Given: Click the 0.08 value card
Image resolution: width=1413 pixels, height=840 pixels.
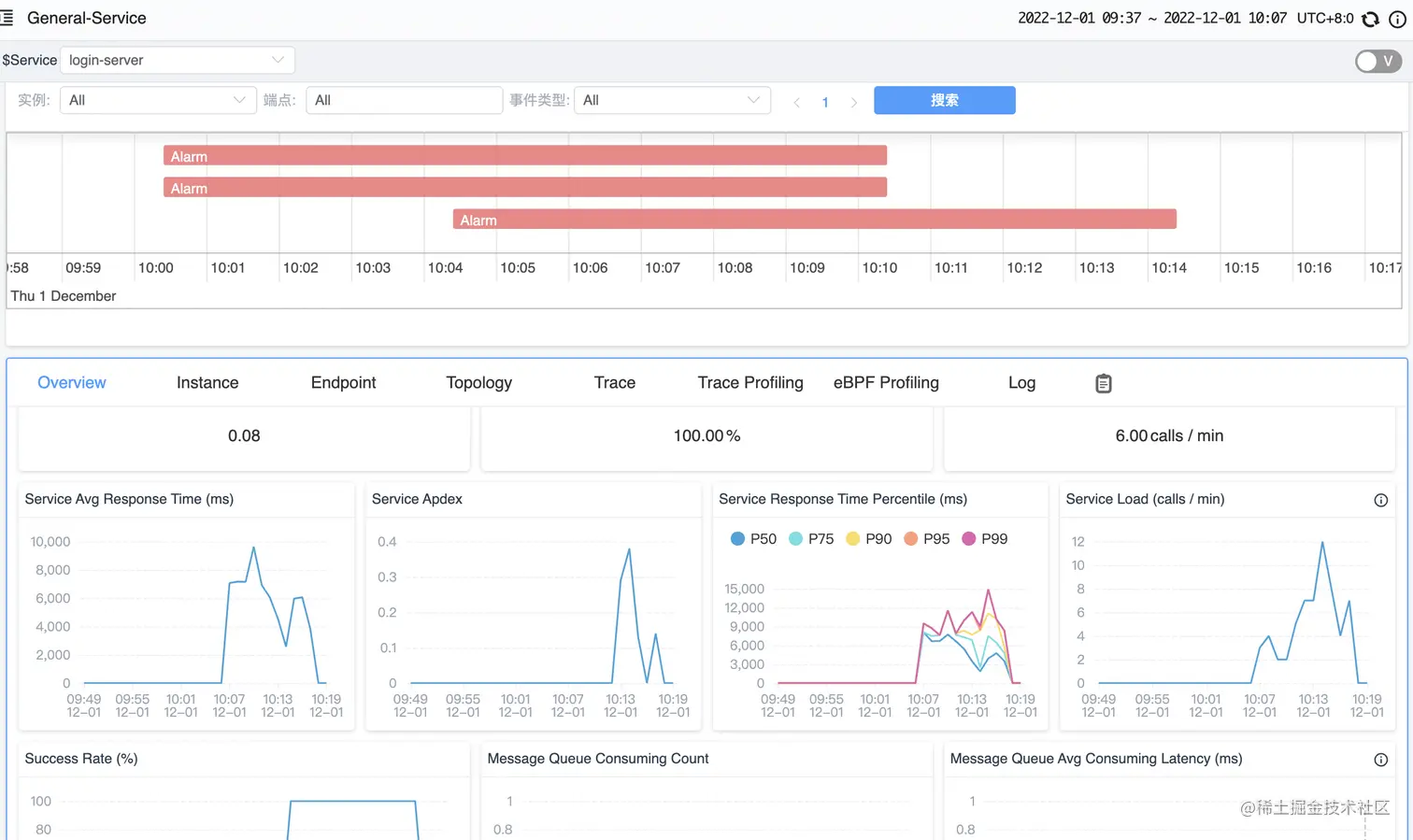Looking at the screenshot, I should click(x=244, y=436).
